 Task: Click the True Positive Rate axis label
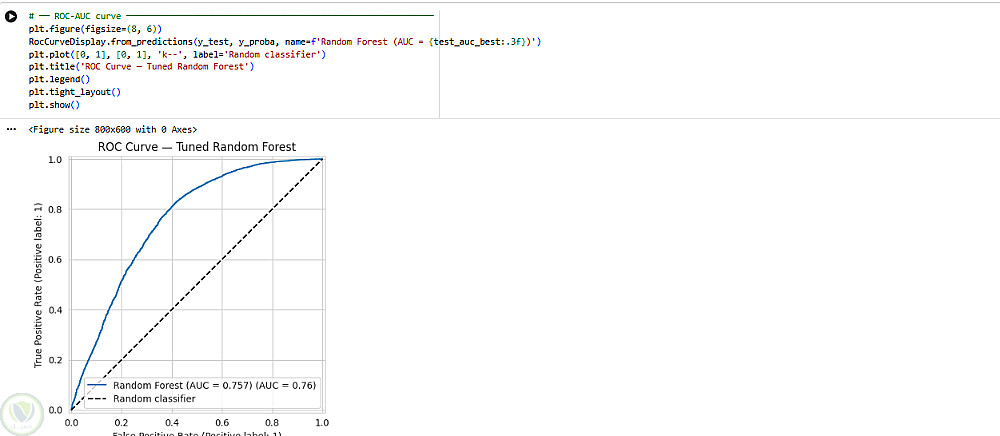click(38, 283)
